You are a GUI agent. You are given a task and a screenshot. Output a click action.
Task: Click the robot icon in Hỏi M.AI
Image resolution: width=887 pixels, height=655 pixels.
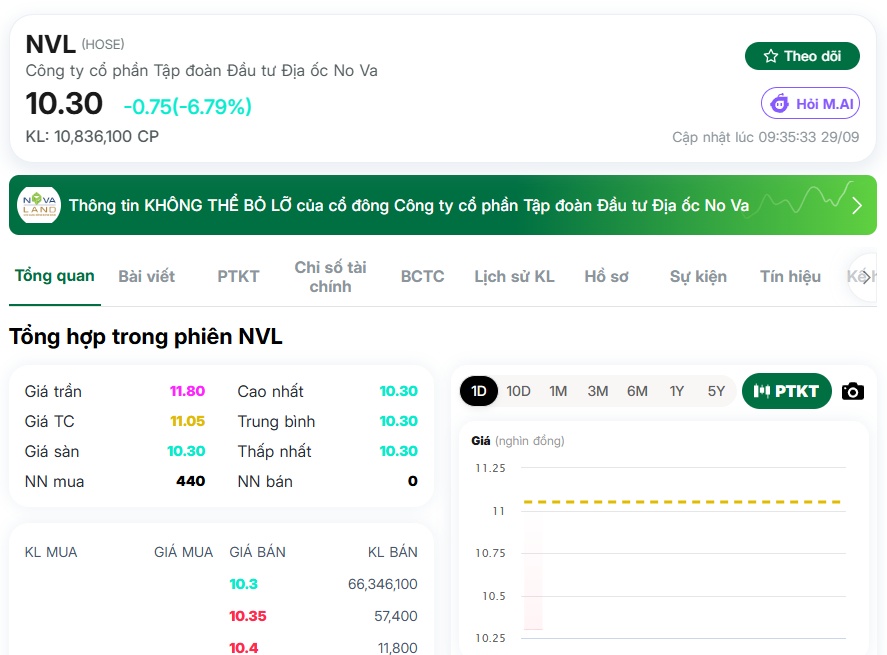point(780,104)
